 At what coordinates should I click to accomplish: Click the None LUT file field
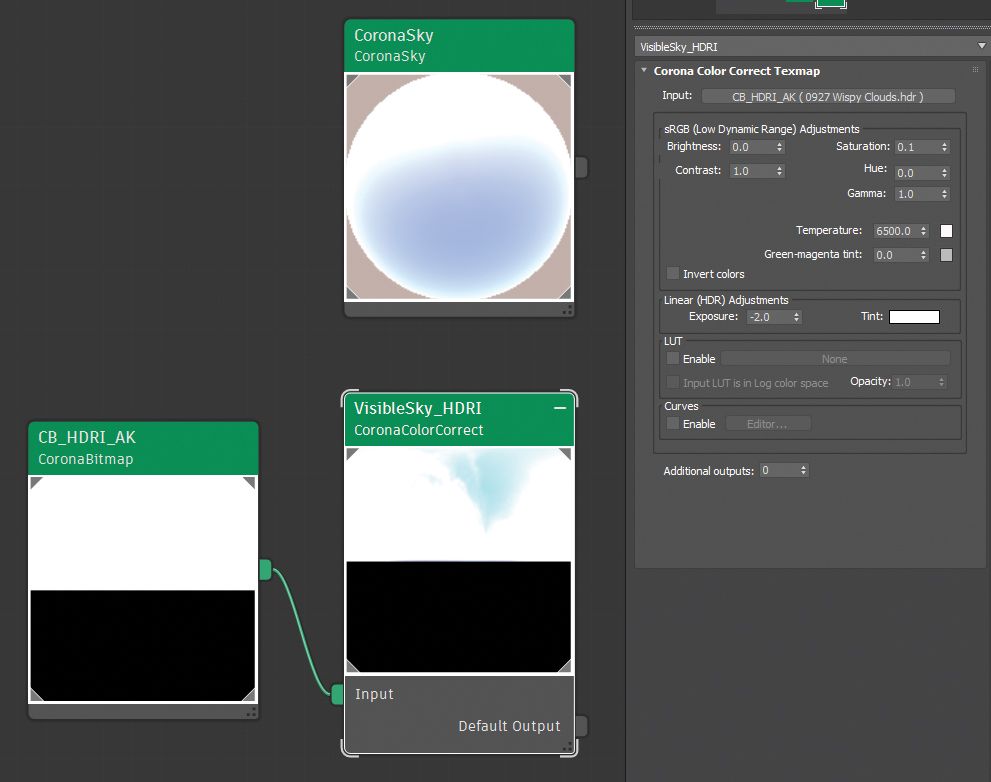coord(835,358)
